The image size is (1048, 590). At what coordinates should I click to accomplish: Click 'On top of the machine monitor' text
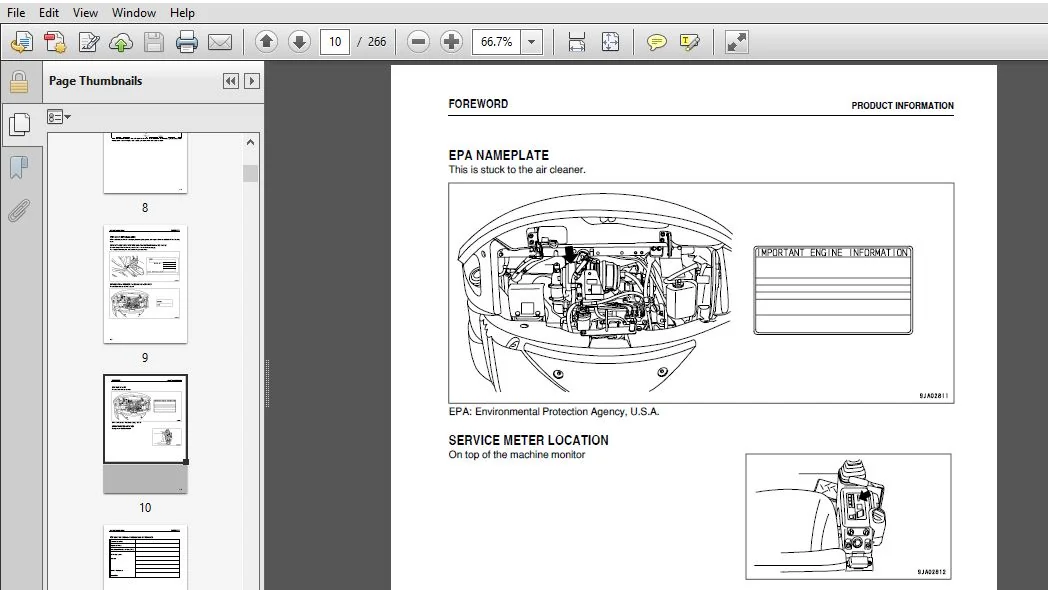517,455
